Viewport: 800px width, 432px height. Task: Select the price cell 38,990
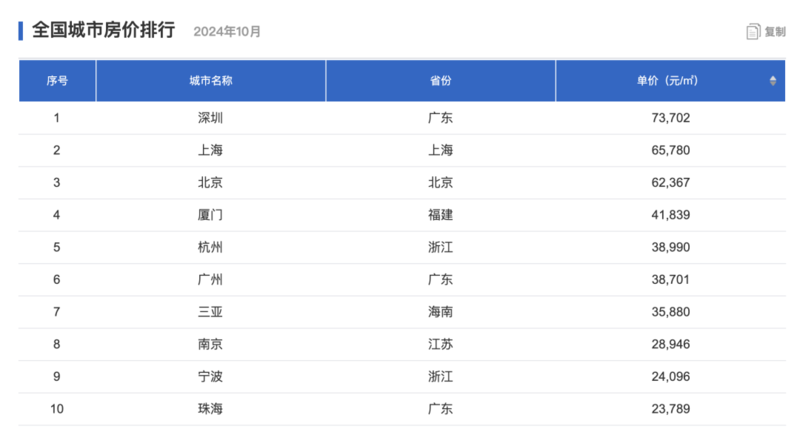coord(670,247)
